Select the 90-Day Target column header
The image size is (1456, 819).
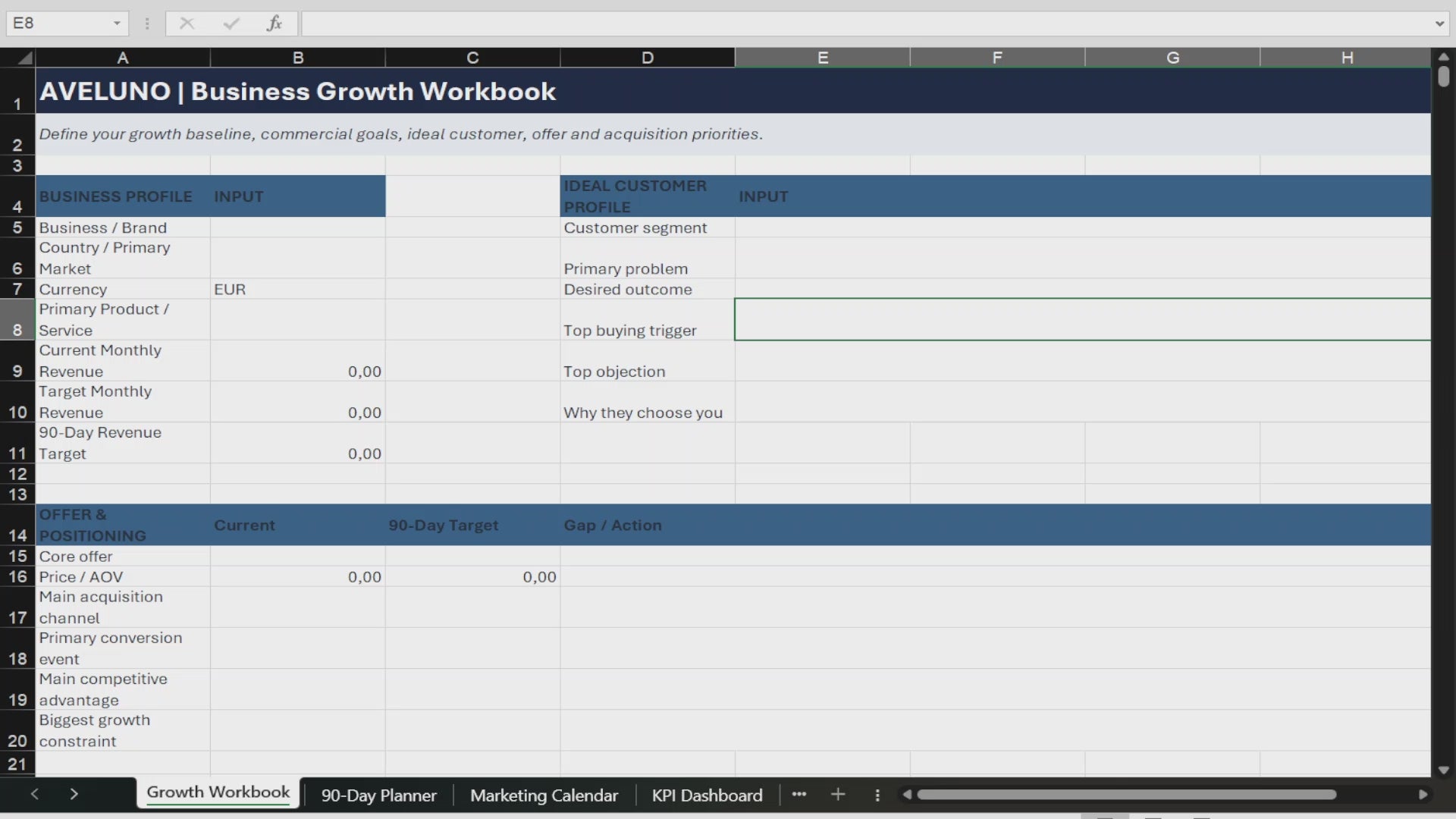tap(472, 525)
